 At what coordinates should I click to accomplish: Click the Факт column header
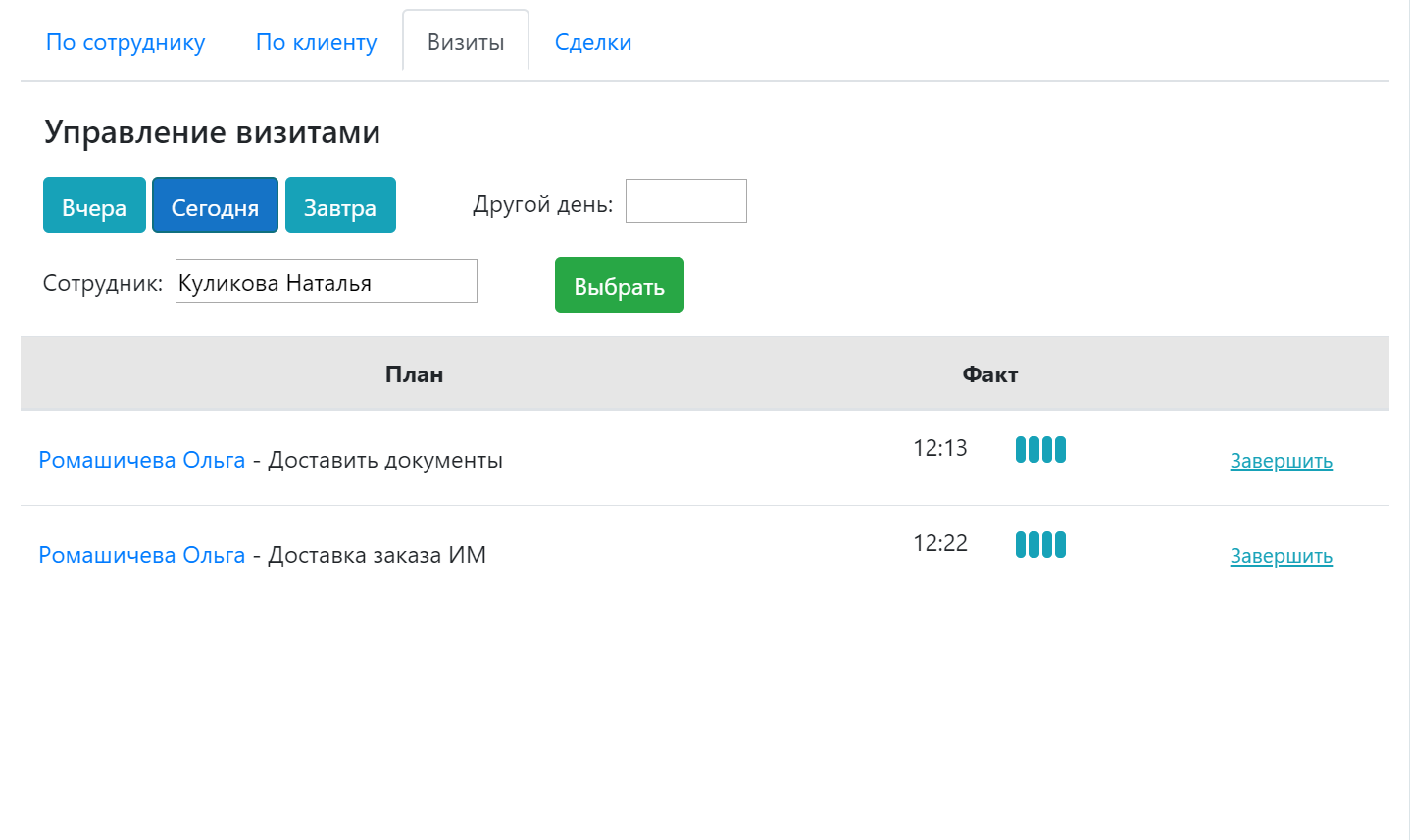[x=989, y=374]
